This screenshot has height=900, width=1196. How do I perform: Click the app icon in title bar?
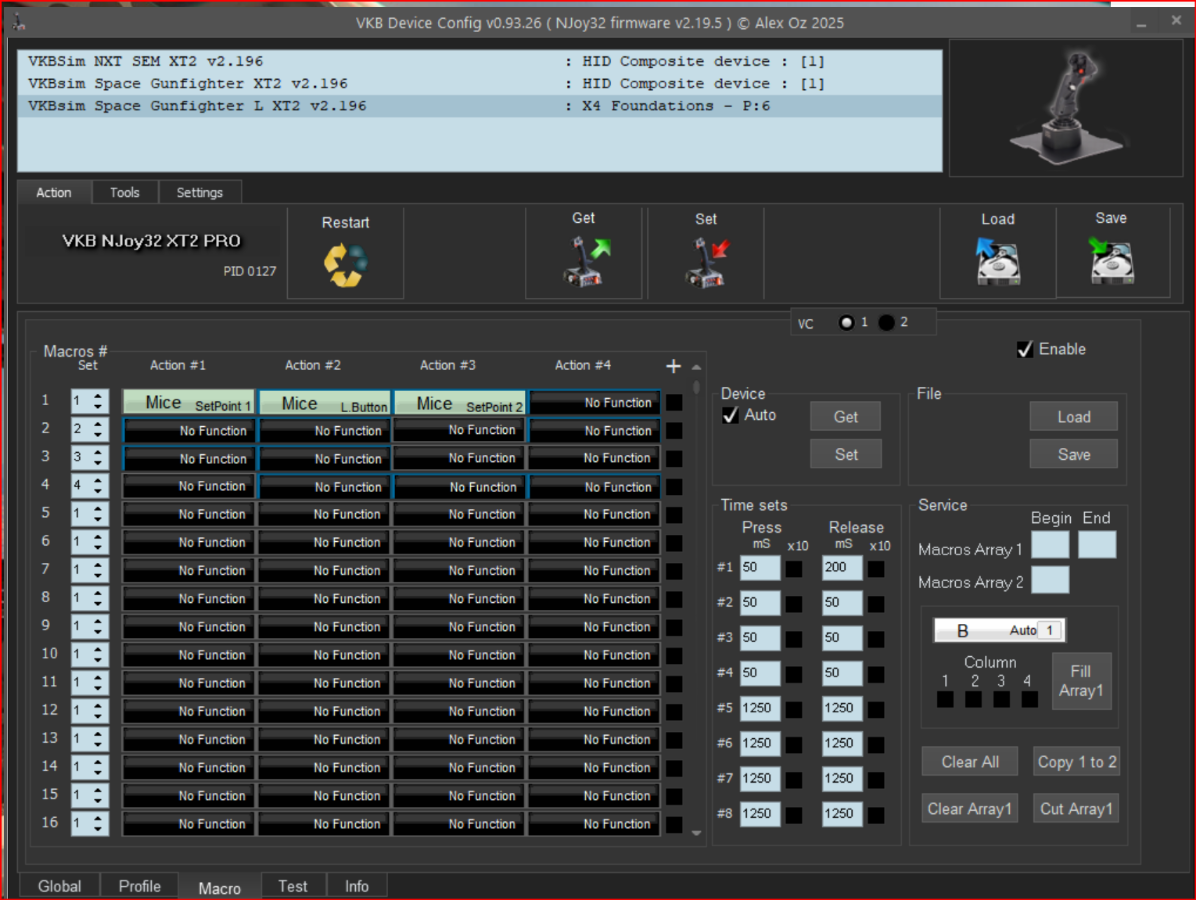19,22
